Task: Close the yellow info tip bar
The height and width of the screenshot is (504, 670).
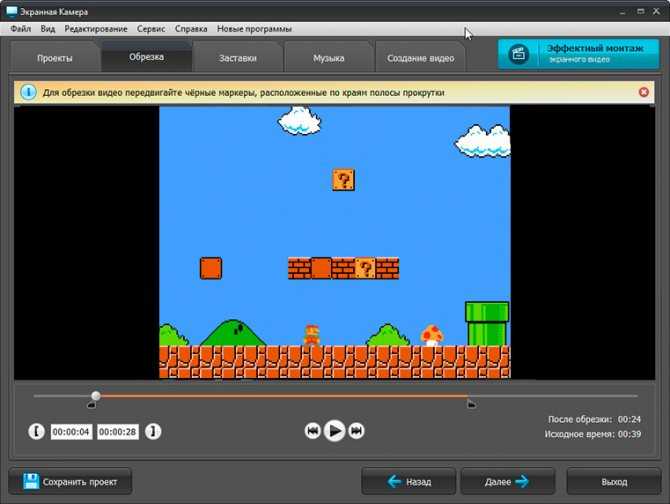Action: [644, 92]
